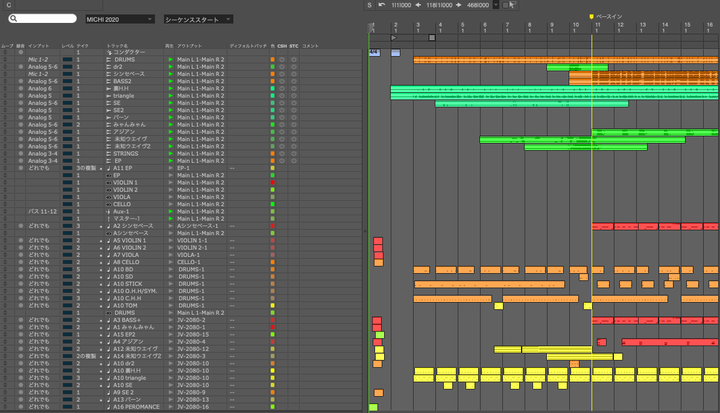The width and height of the screenshot is (720, 413).
Task: Click the play-enable arrow for Aux-1 track
Action: tap(170, 211)
